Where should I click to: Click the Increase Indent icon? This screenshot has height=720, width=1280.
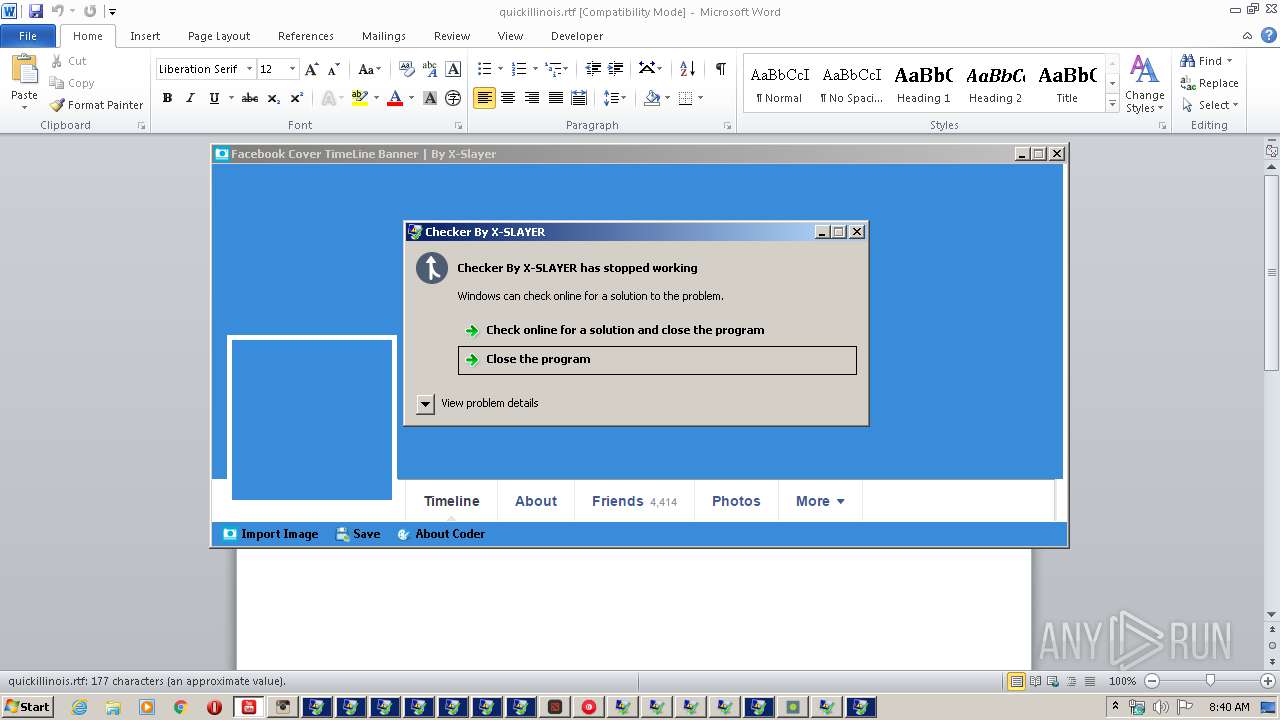click(617, 69)
